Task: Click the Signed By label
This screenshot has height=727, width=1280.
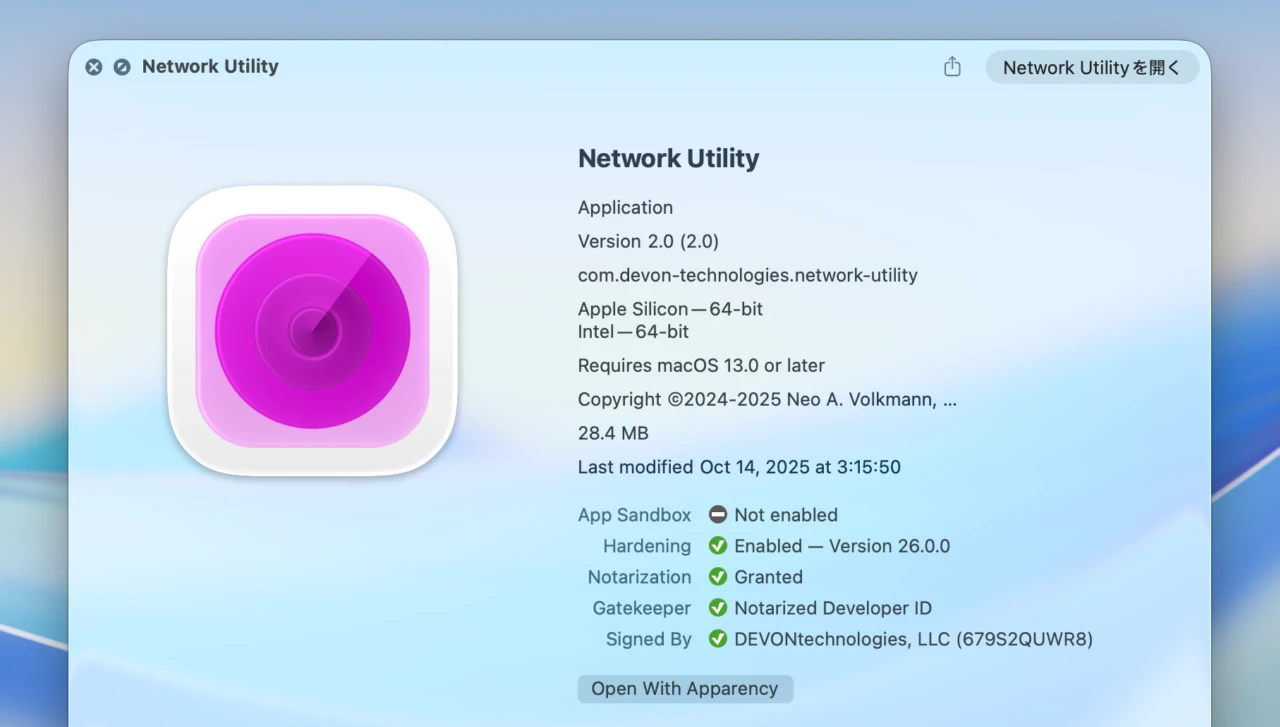Action: 648,639
